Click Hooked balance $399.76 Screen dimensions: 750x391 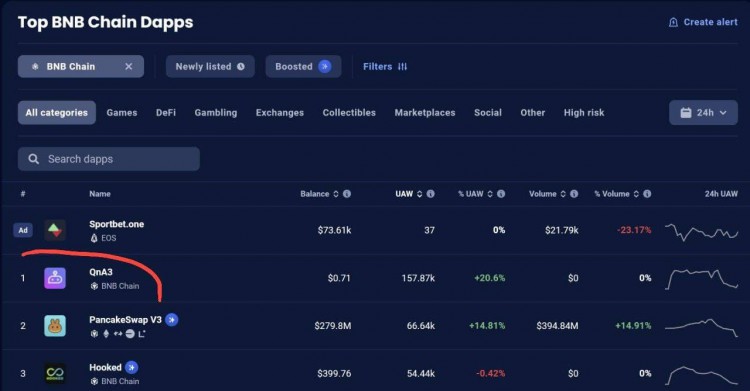(334, 373)
